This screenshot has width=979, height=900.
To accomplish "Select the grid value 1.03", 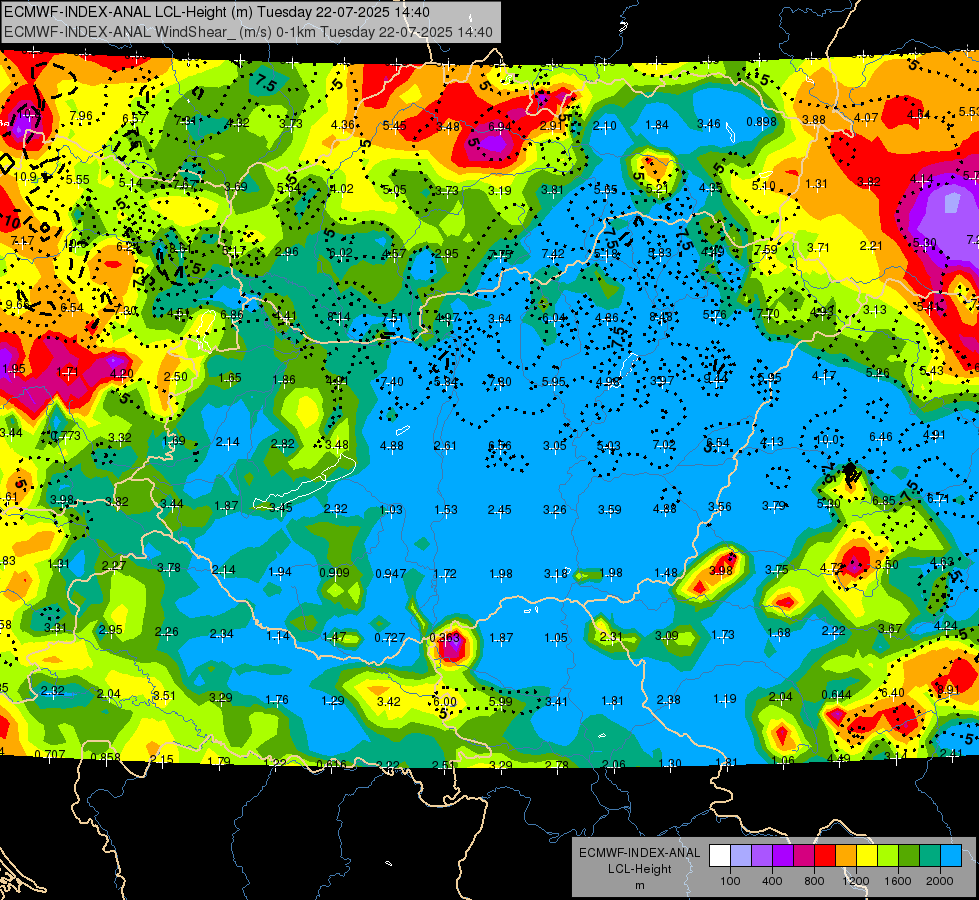I will pyautogui.click(x=391, y=510).
